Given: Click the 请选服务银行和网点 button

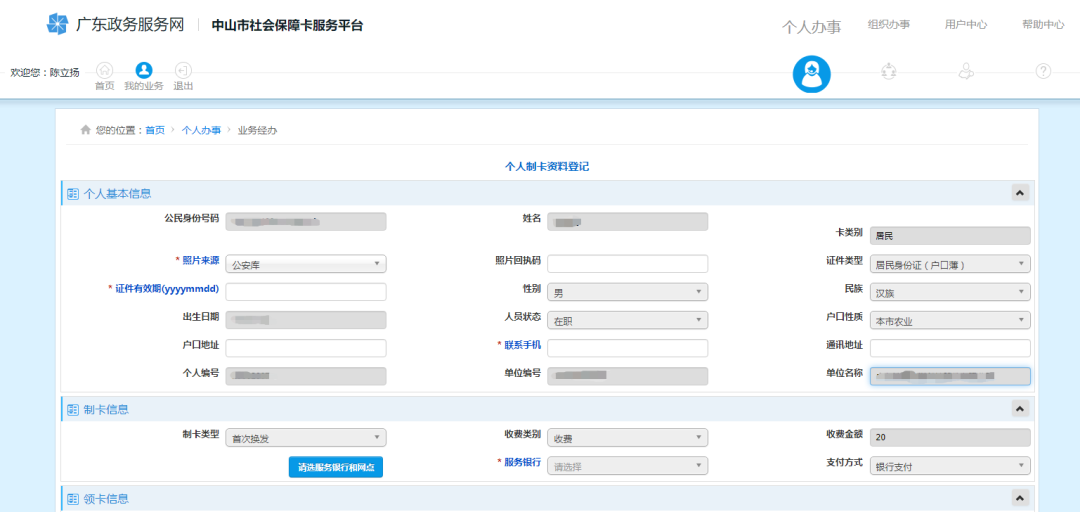Looking at the screenshot, I should (x=336, y=467).
